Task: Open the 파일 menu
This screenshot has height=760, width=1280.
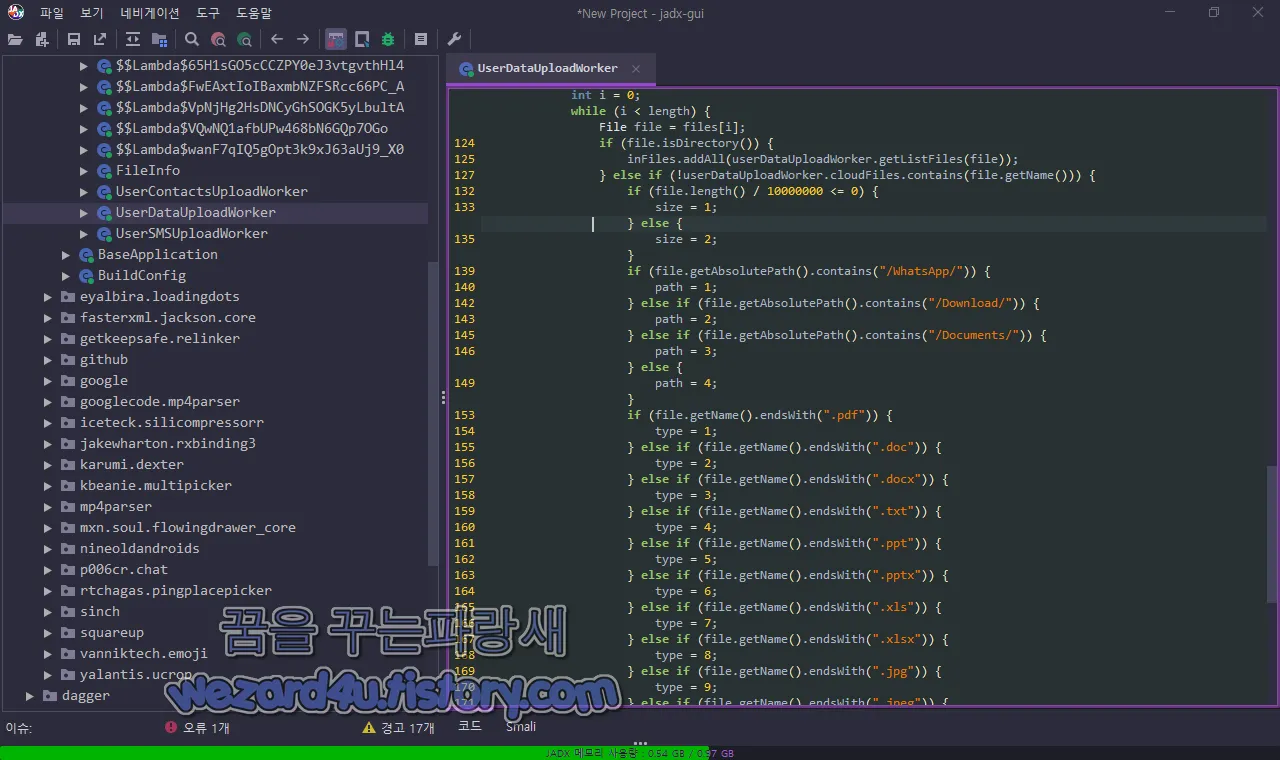Action: point(52,13)
